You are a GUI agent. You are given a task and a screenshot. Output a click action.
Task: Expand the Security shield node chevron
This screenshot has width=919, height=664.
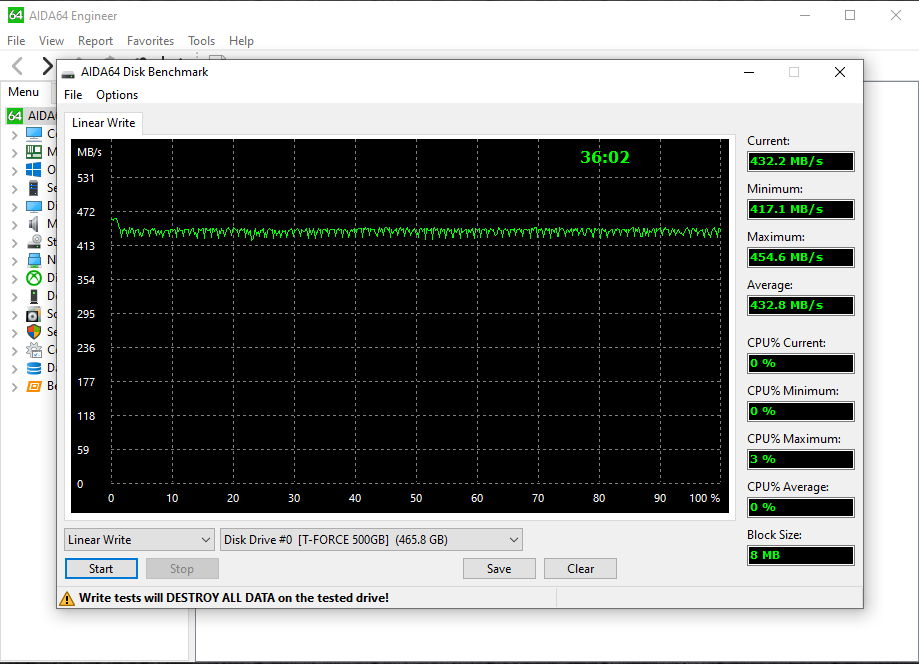tap(15, 332)
